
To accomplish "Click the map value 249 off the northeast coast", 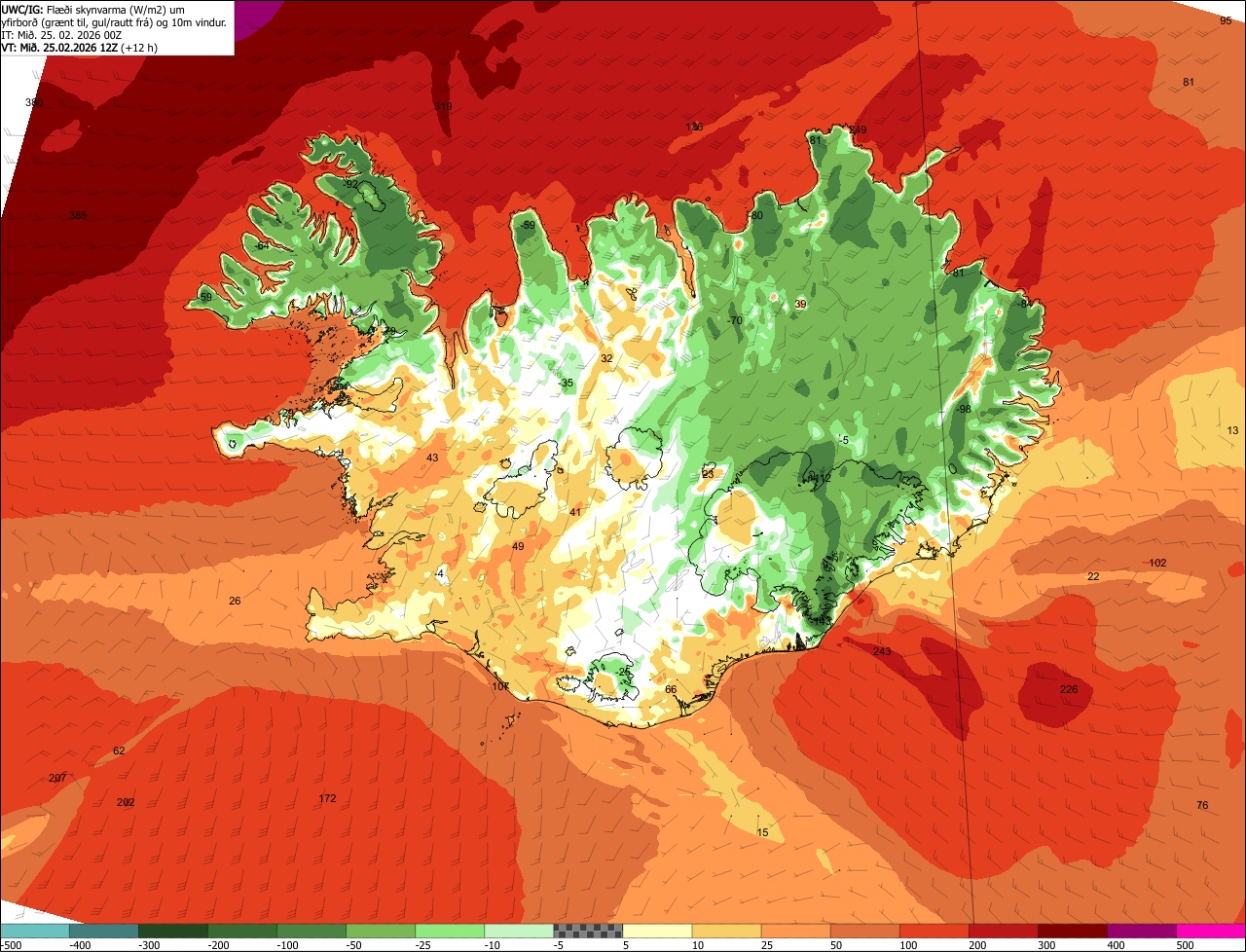I will [x=857, y=129].
